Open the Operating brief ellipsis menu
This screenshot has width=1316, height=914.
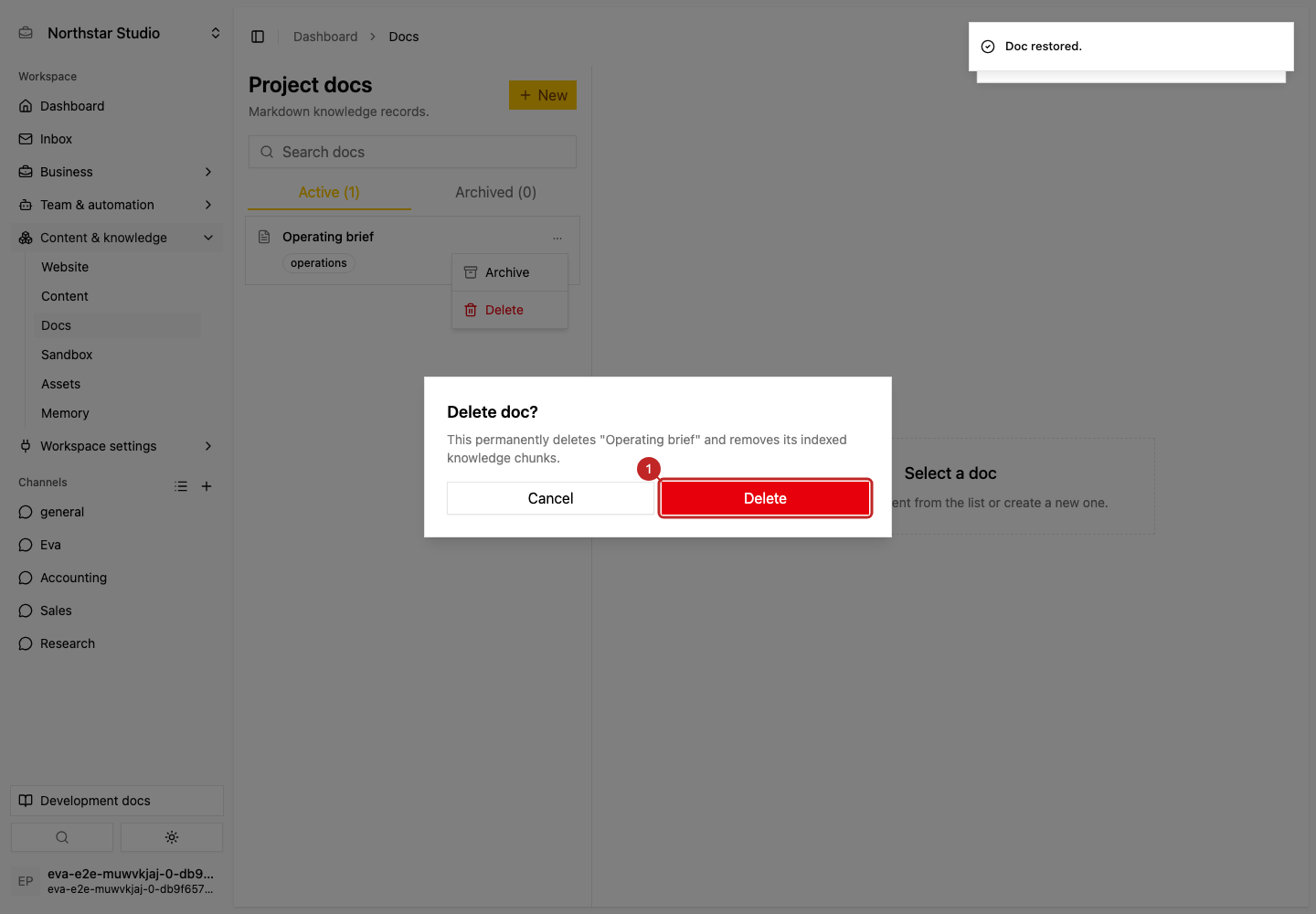(557, 238)
